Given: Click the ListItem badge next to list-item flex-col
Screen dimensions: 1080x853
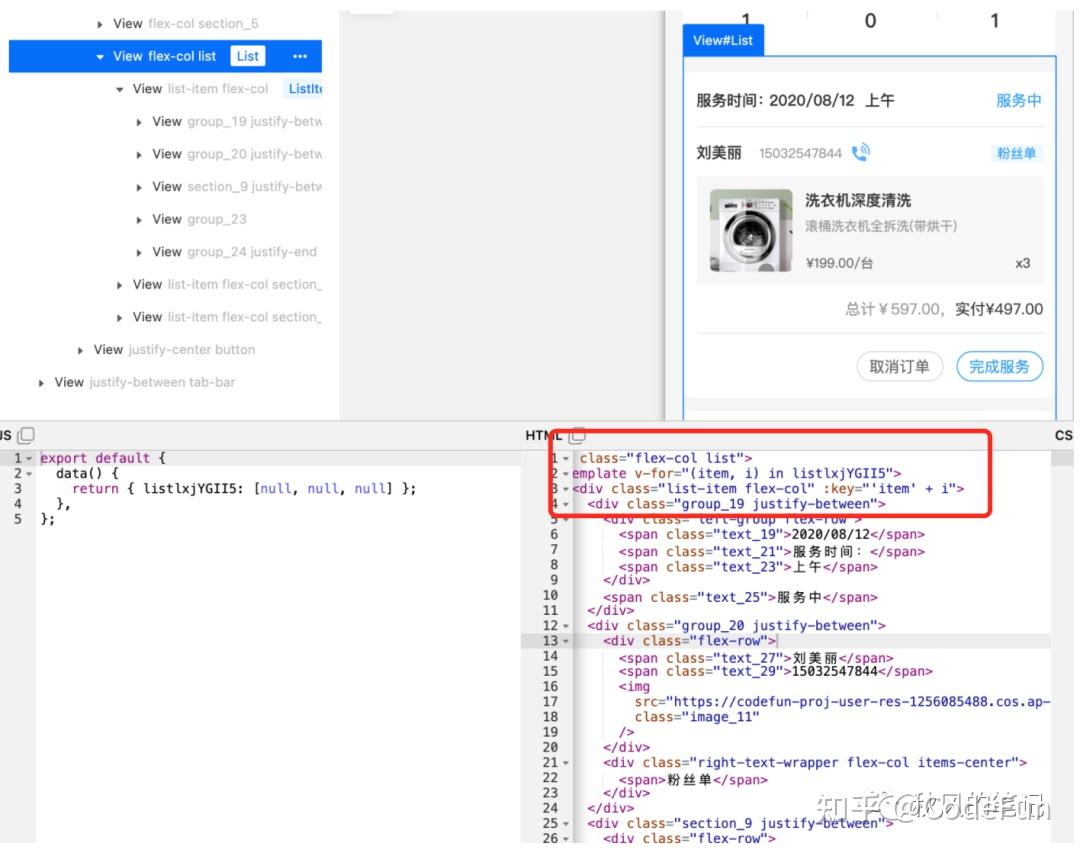Looking at the screenshot, I should (x=306, y=88).
